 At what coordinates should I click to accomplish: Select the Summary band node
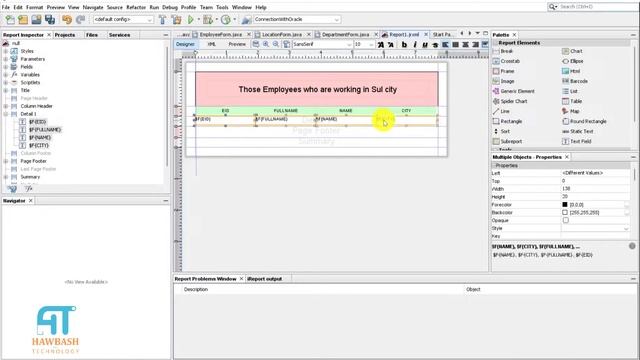point(30,177)
